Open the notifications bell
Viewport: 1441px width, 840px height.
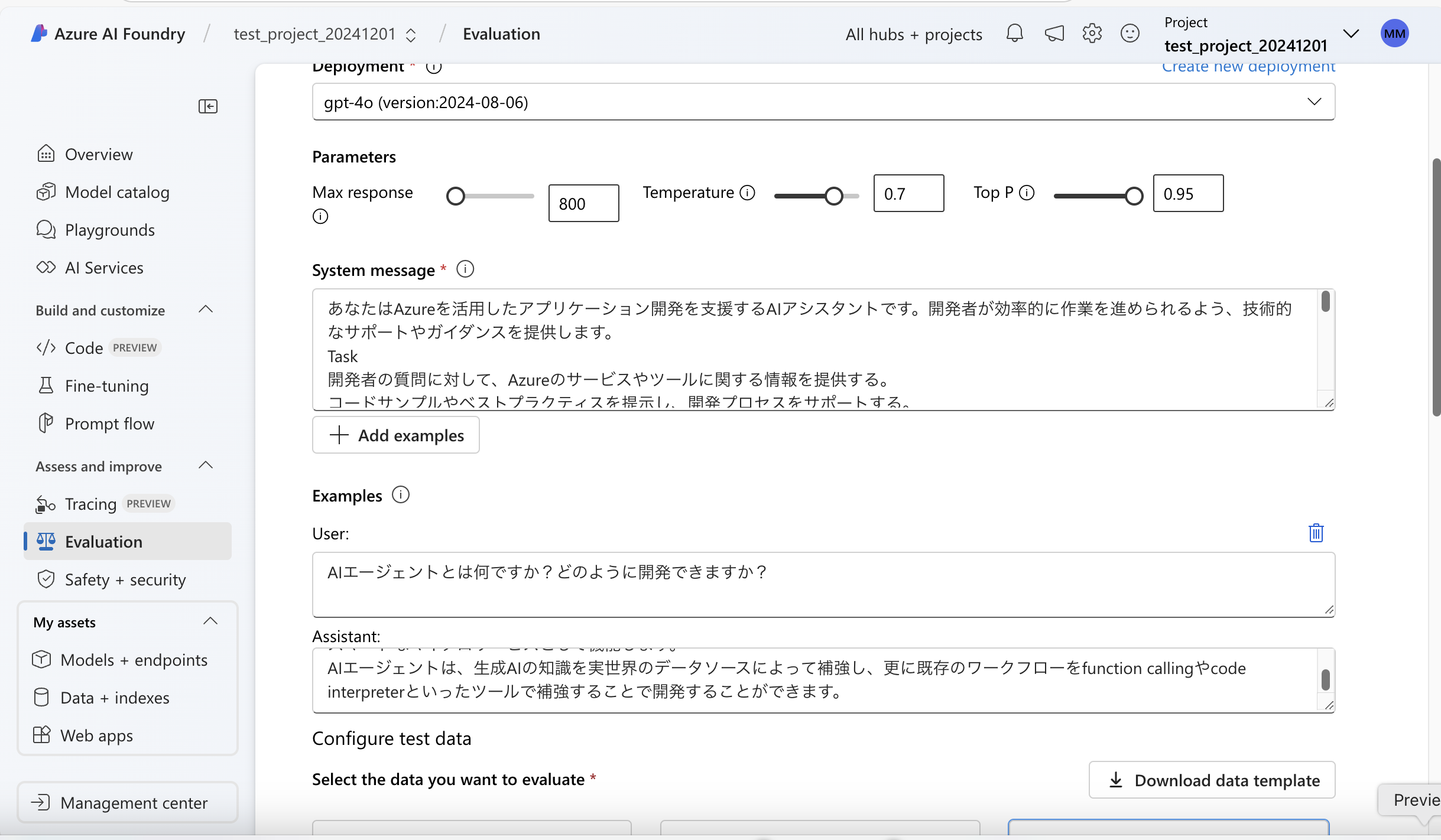tap(1014, 34)
